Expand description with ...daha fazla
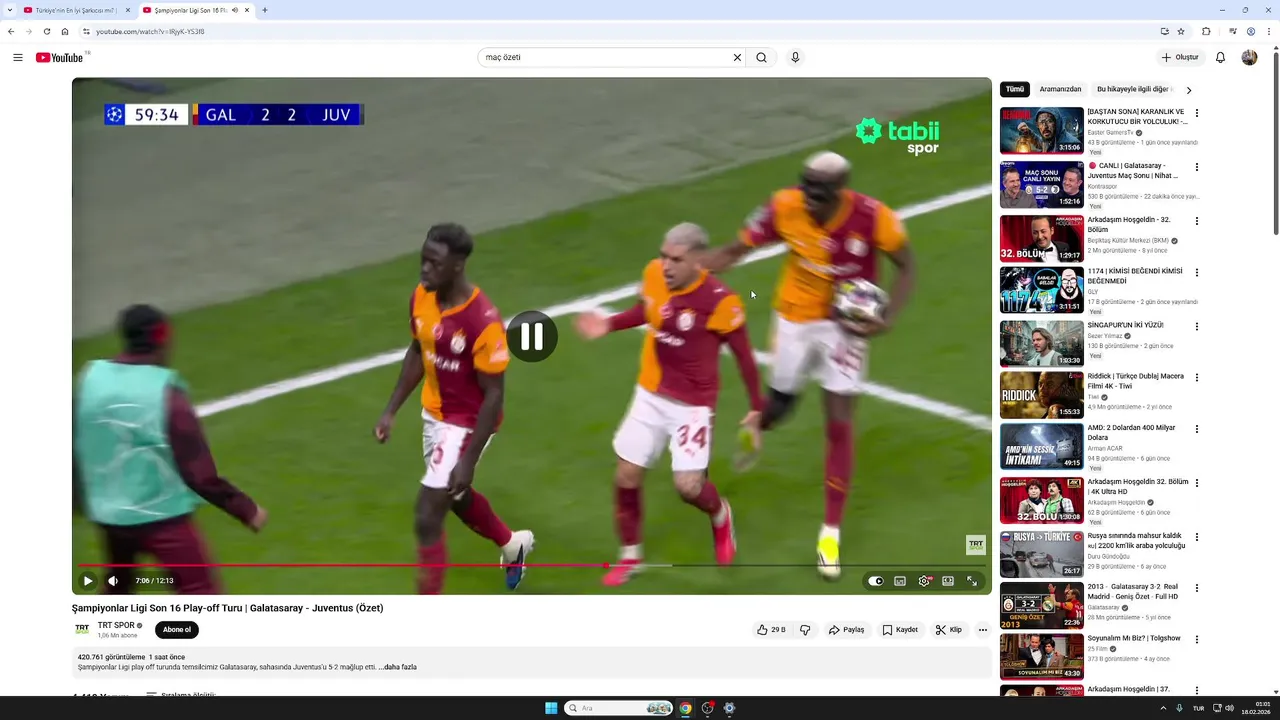This screenshot has width=1280, height=720. pyautogui.click(x=397, y=667)
